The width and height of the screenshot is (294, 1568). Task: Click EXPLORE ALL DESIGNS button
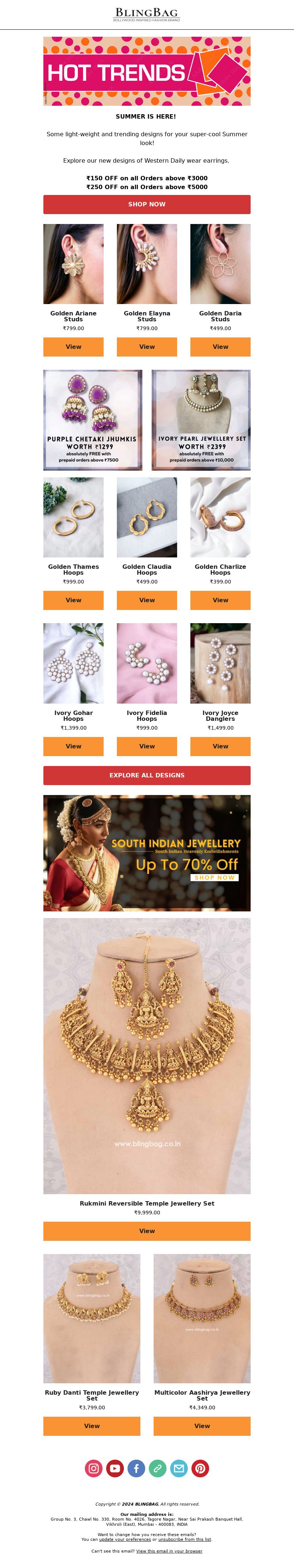point(147,776)
